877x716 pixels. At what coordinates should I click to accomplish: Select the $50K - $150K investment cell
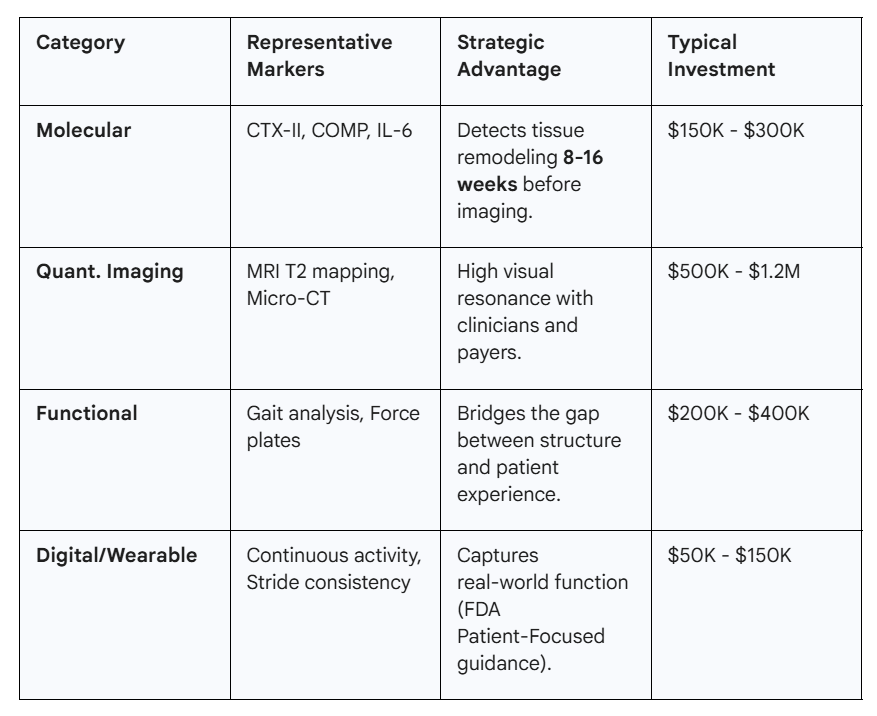pos(729,555)
